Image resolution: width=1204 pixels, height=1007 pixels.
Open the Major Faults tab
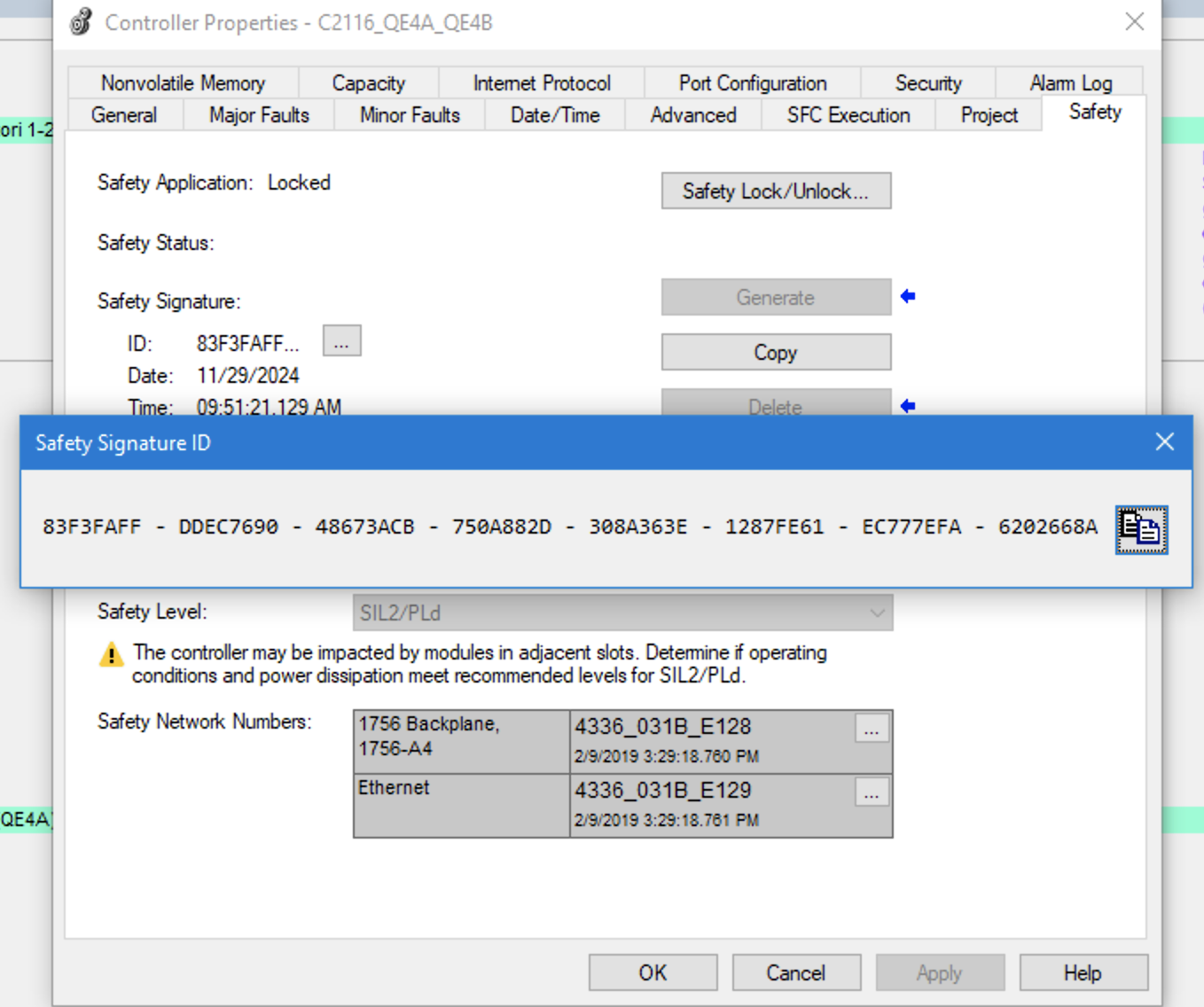pyautogui.click(x=259, y=115)
